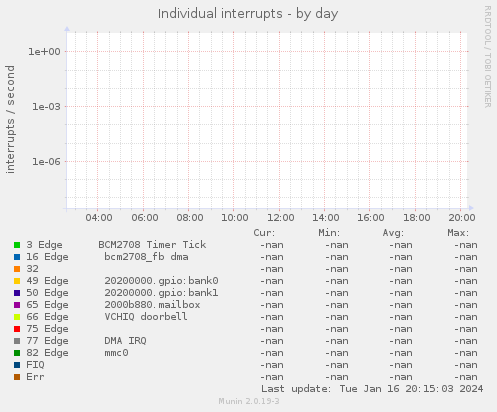Click the 20:00 time axis label

tap(462, 218)
